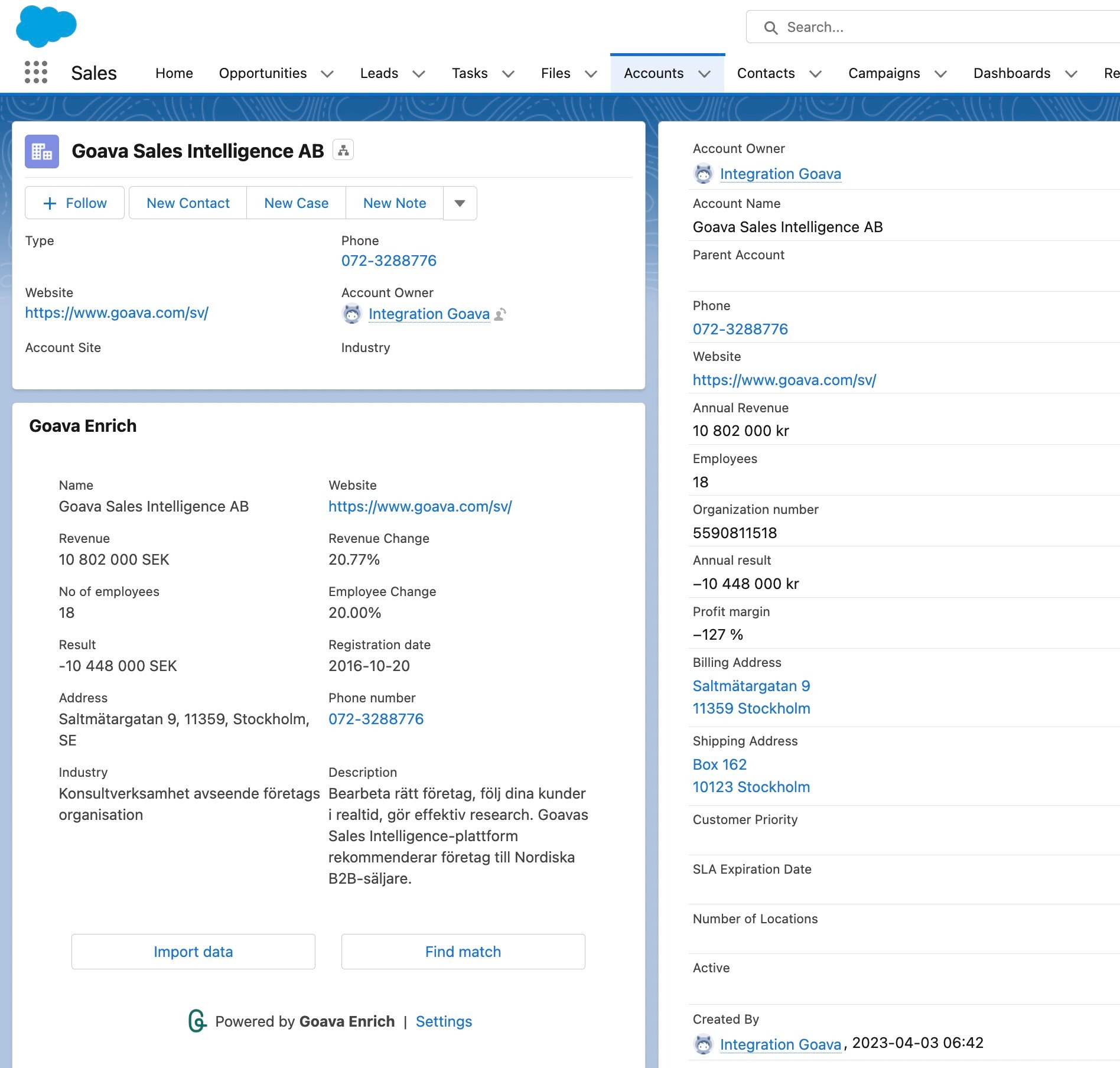Click Annual Revenue value 10 802 000 kr
The width and height of the screenshot is (1120, 1068).
741,431
